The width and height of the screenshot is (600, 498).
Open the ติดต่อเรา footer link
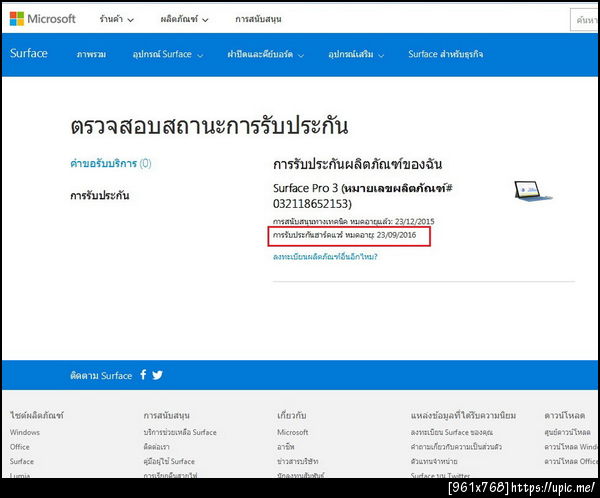click(x=157, y=447)
